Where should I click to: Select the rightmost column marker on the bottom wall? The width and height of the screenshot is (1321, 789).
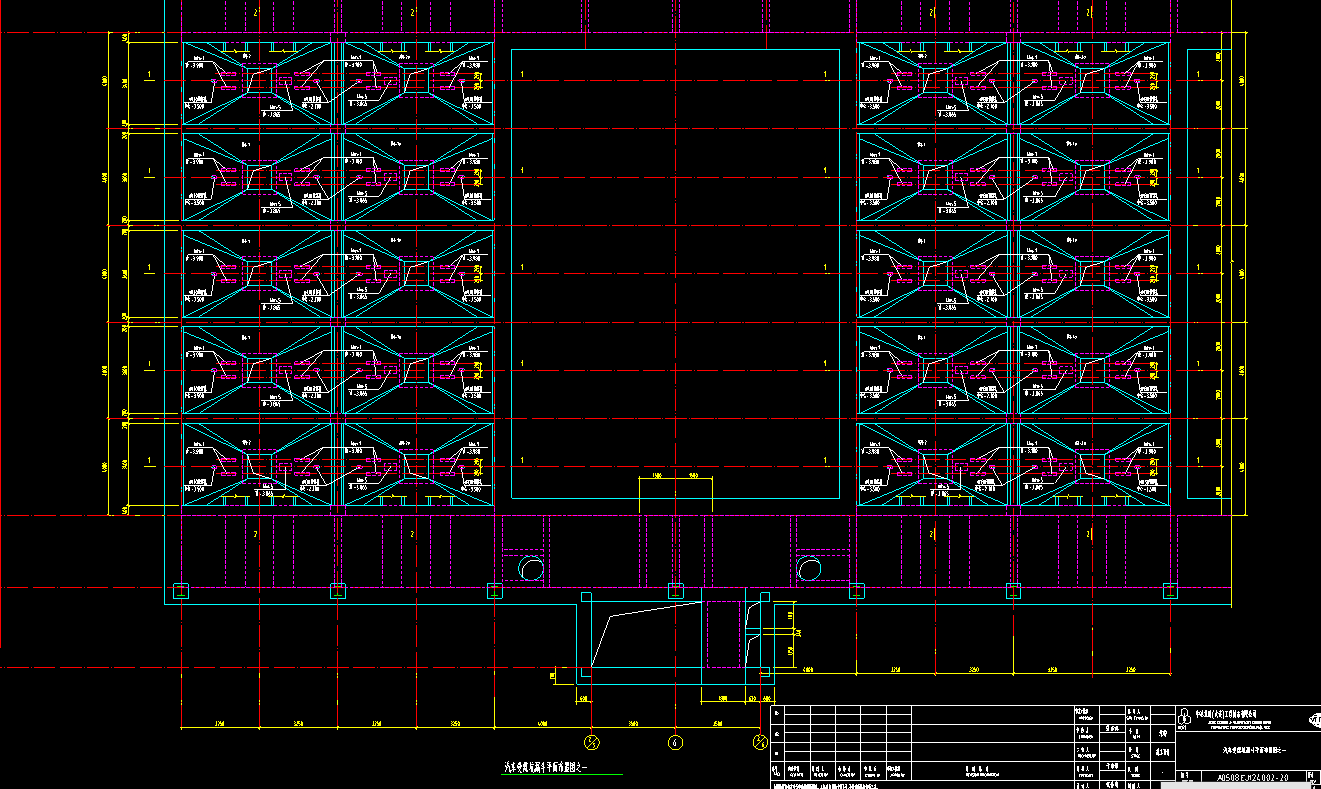point(1170,591)
